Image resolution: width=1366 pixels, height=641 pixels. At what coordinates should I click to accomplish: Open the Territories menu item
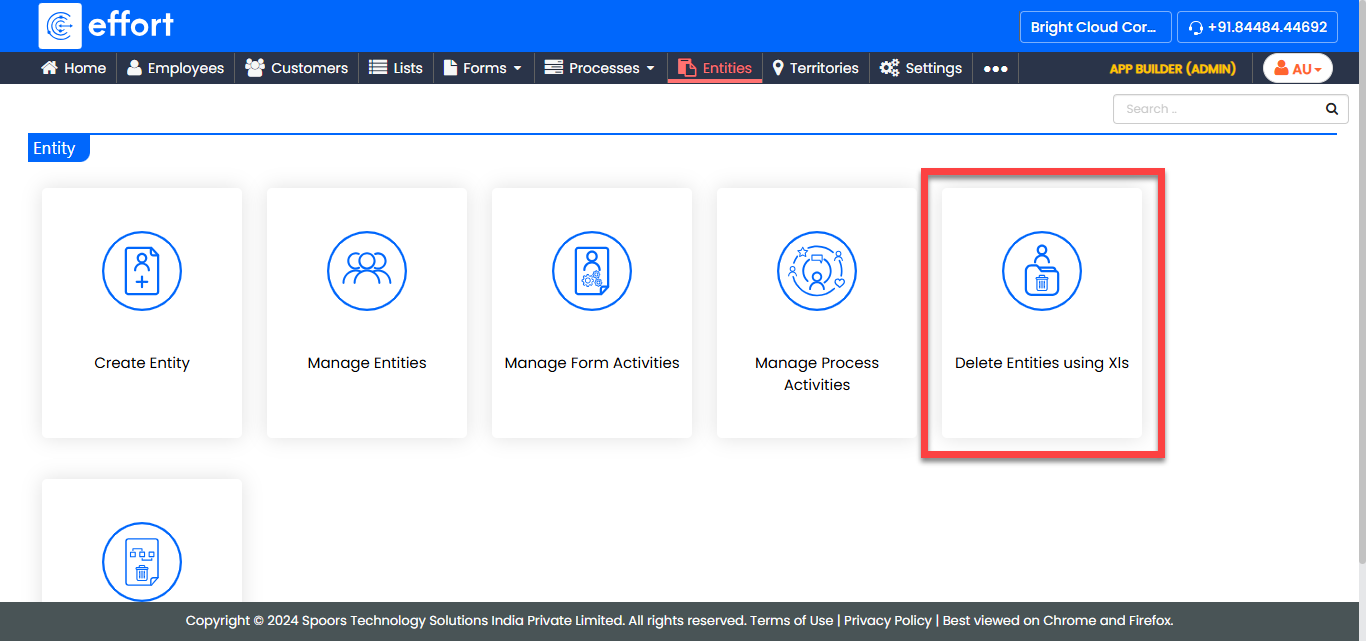(815, 68)
